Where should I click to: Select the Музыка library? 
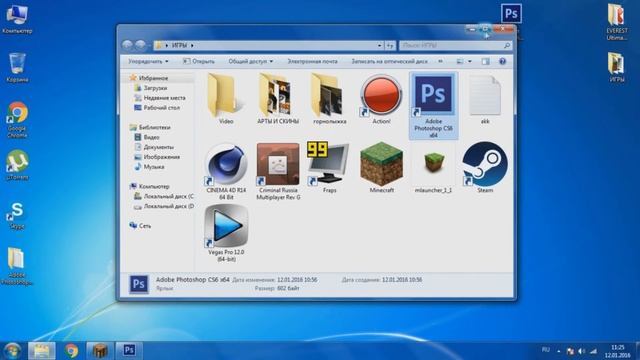154,167
